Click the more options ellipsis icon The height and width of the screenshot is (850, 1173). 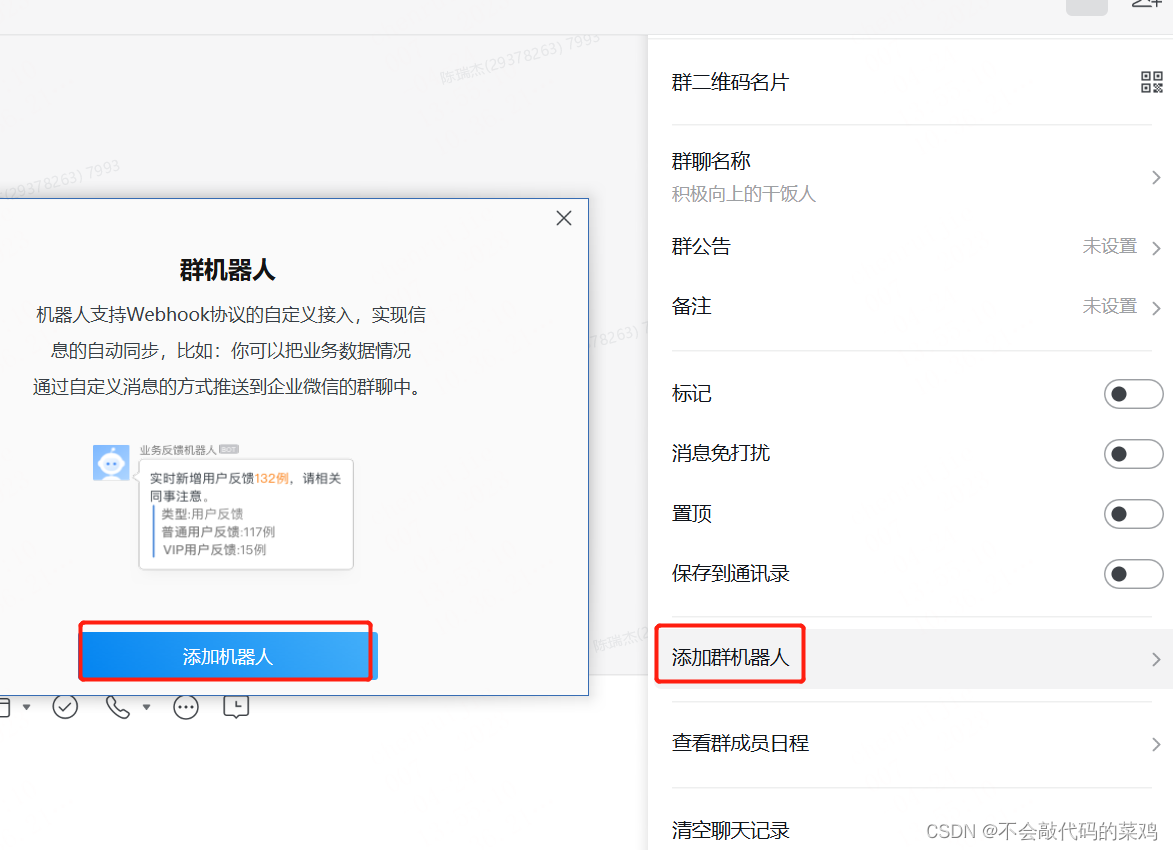(x=186, y=707)
